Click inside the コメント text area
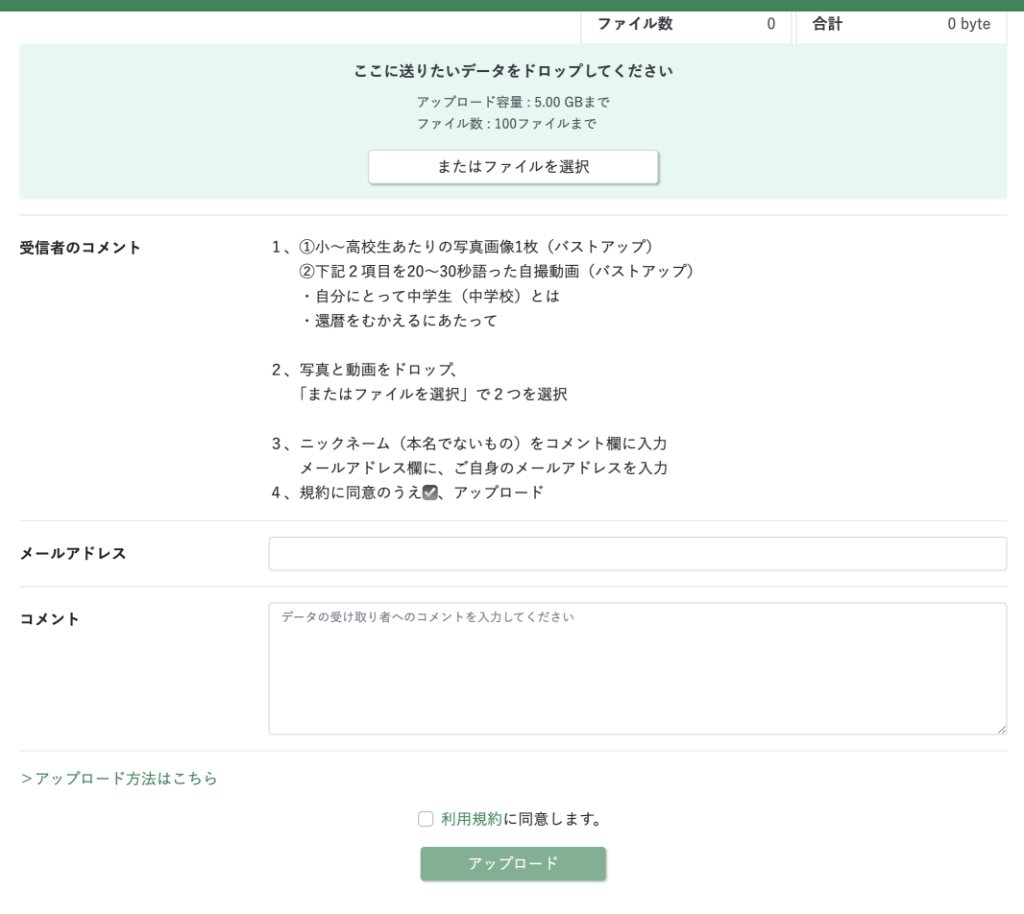This screenshot has width=1024, height=914. tap(637, 668)
